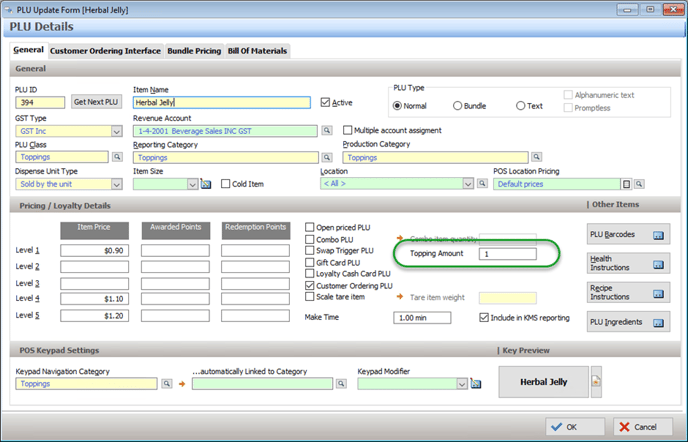Uncheck Customer Ordering PLU
Viewport: 688px width, 442px height.
pos(309,285)
